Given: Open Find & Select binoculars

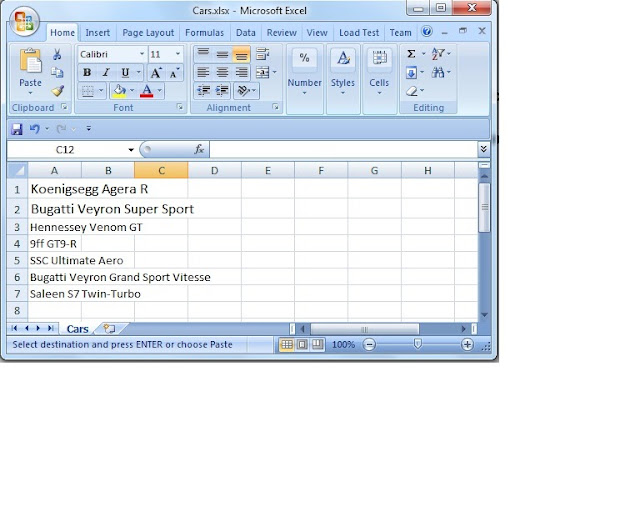Looking at the screenshot, I should pos(438,73).
